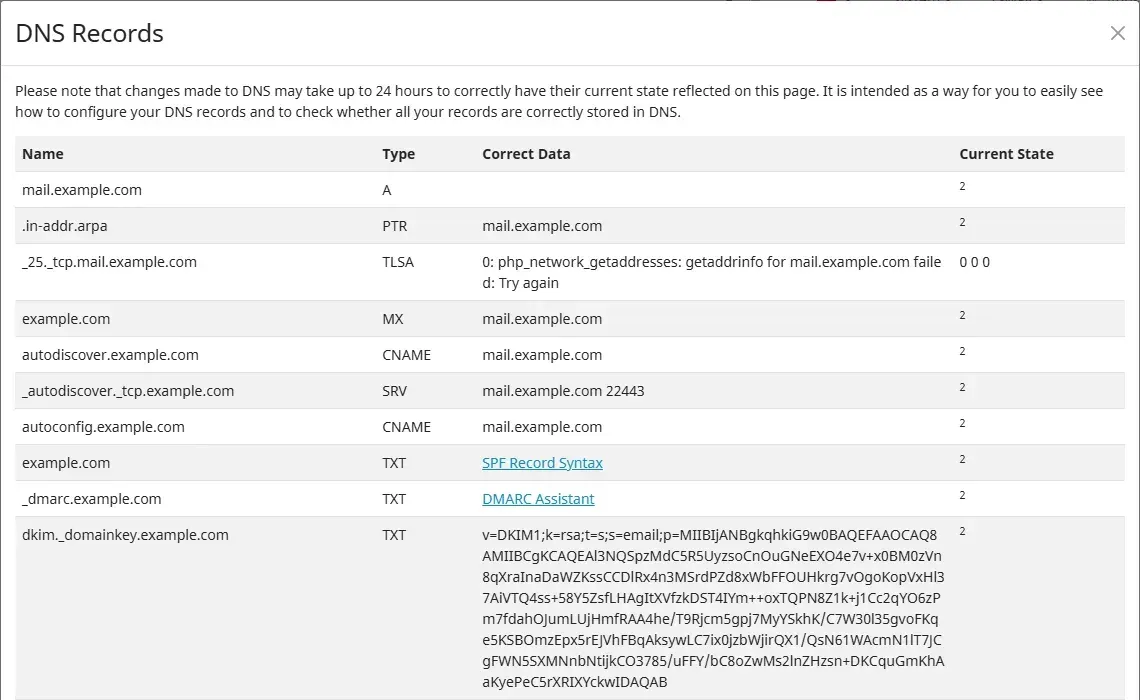Select the _dmarc.example.com record name
This screenshot has height=700, width=1140.
pos(92,499)
